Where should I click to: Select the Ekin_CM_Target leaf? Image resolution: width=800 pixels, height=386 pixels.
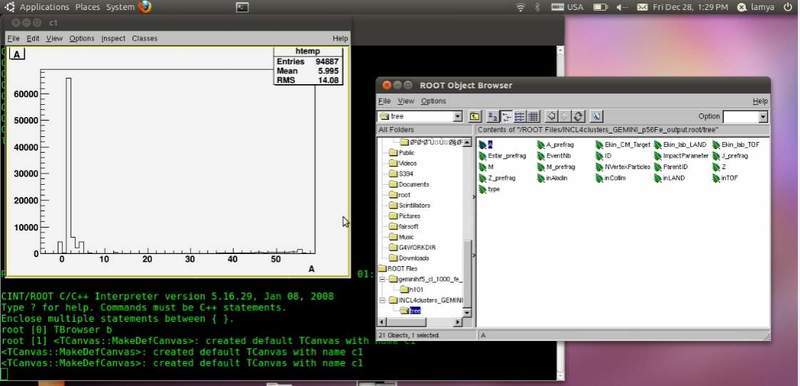tap(623, 145)
